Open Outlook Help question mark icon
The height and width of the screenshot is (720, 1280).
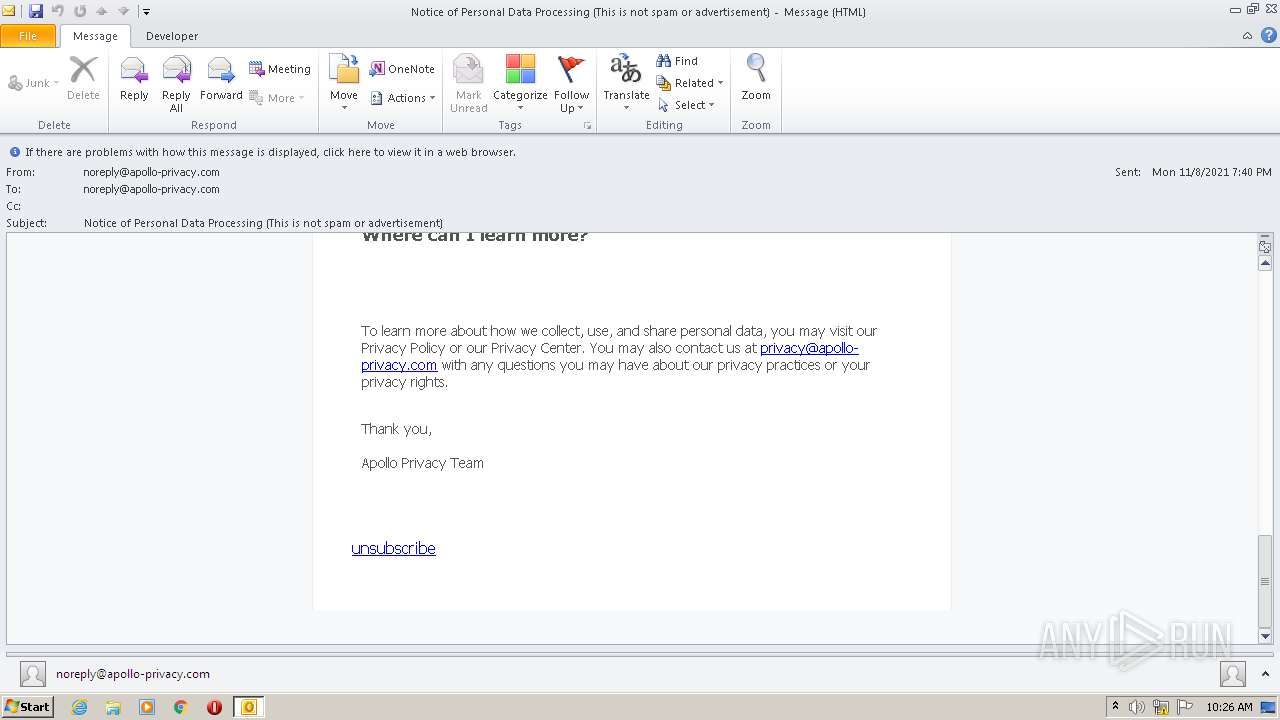(x=1268, y=35)
